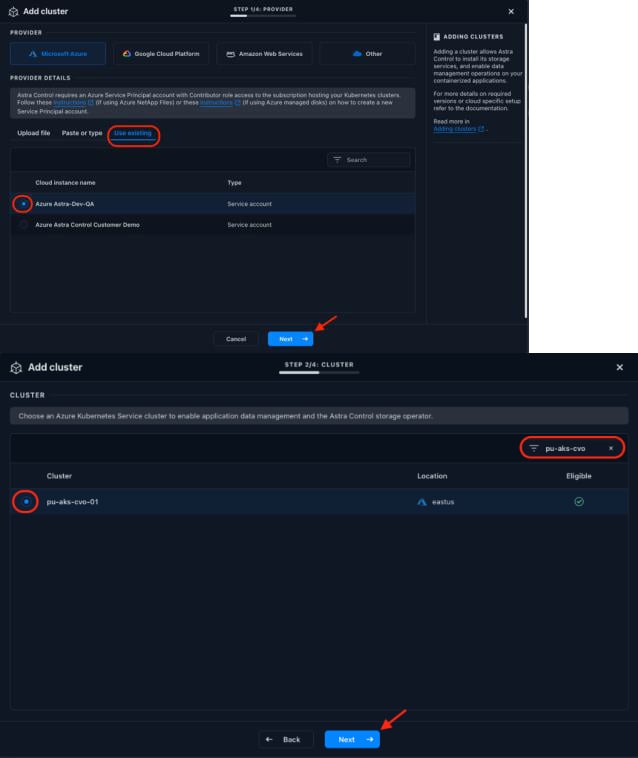Click Cancel in the provider step
Image resolution: width=638 pixels, height=758 pixels.
[236, 339]
